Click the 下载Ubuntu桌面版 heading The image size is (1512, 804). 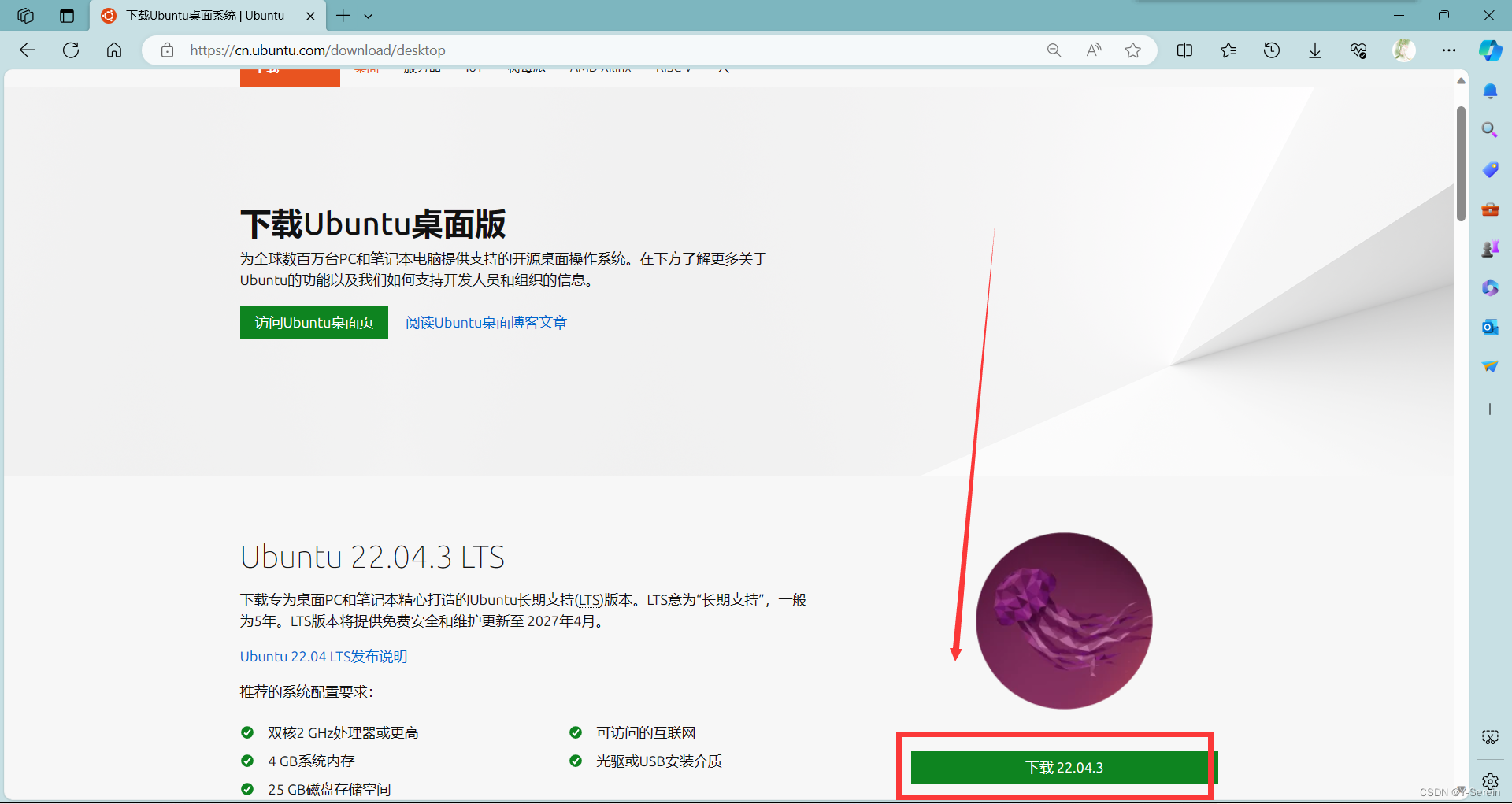click(x=372, y=224)
